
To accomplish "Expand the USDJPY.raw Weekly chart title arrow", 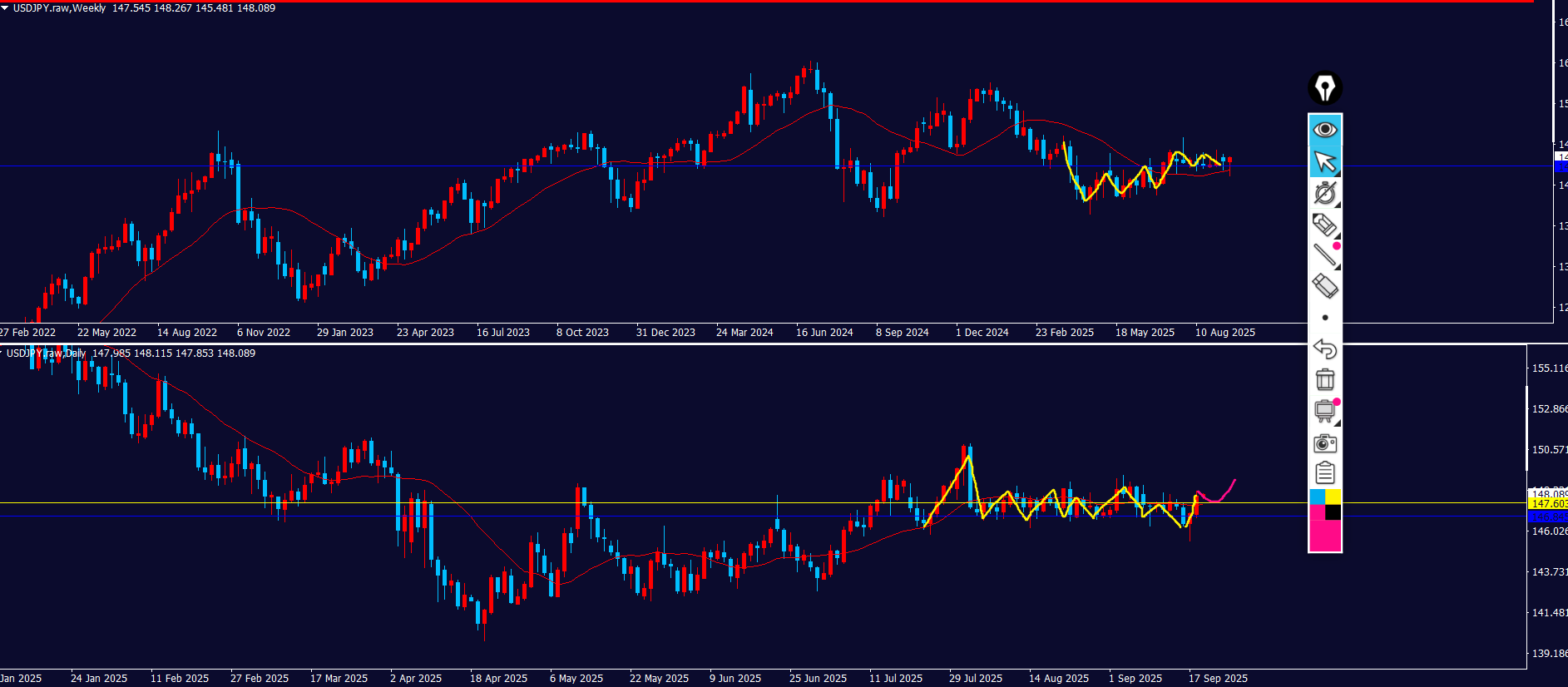I will [x=5, y=7].
